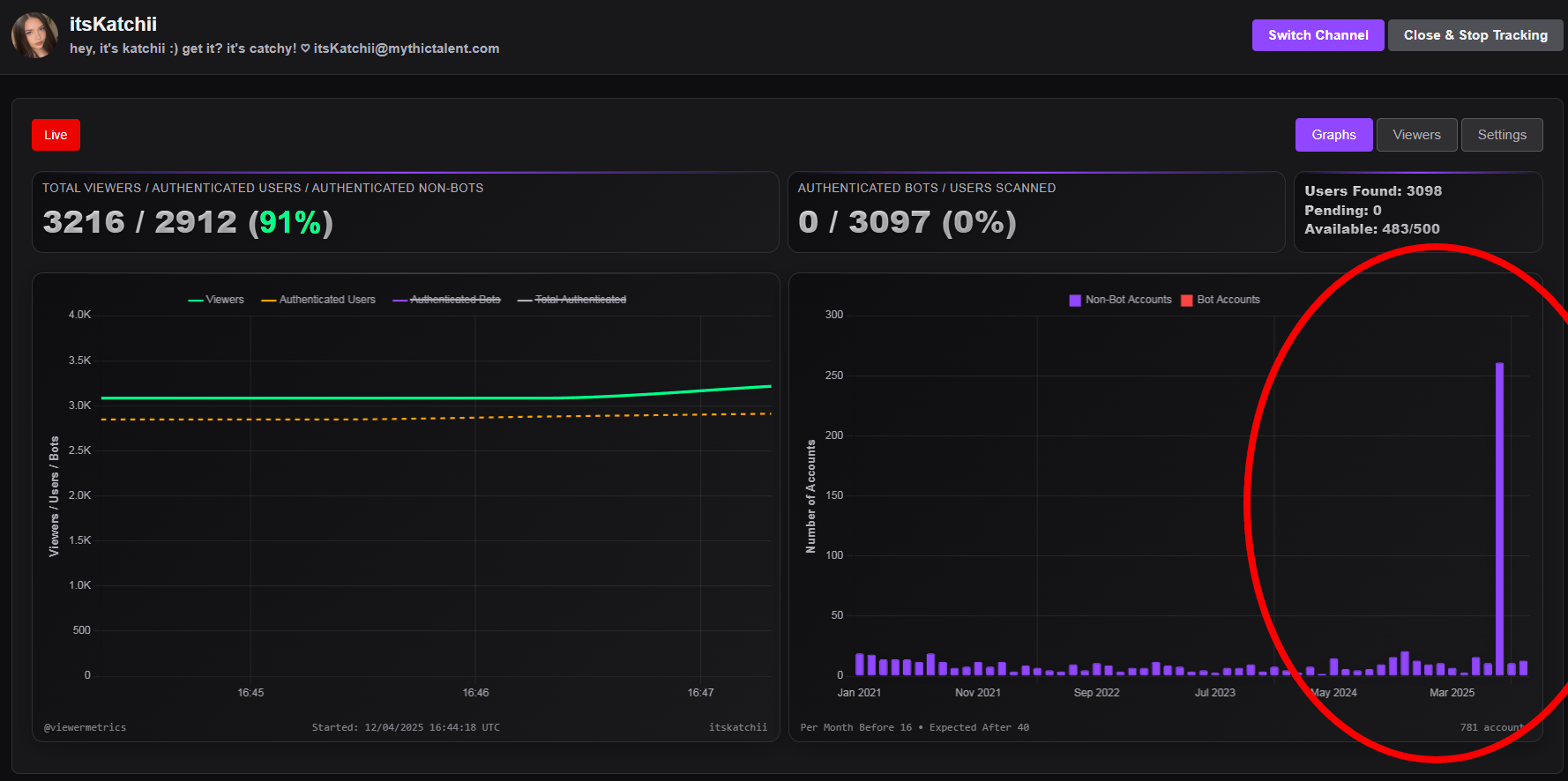The width and height of the screenshot is (1568, 781).
Task: Click Close & Stop Tracking button
Action: click(x=1475, y=35)
